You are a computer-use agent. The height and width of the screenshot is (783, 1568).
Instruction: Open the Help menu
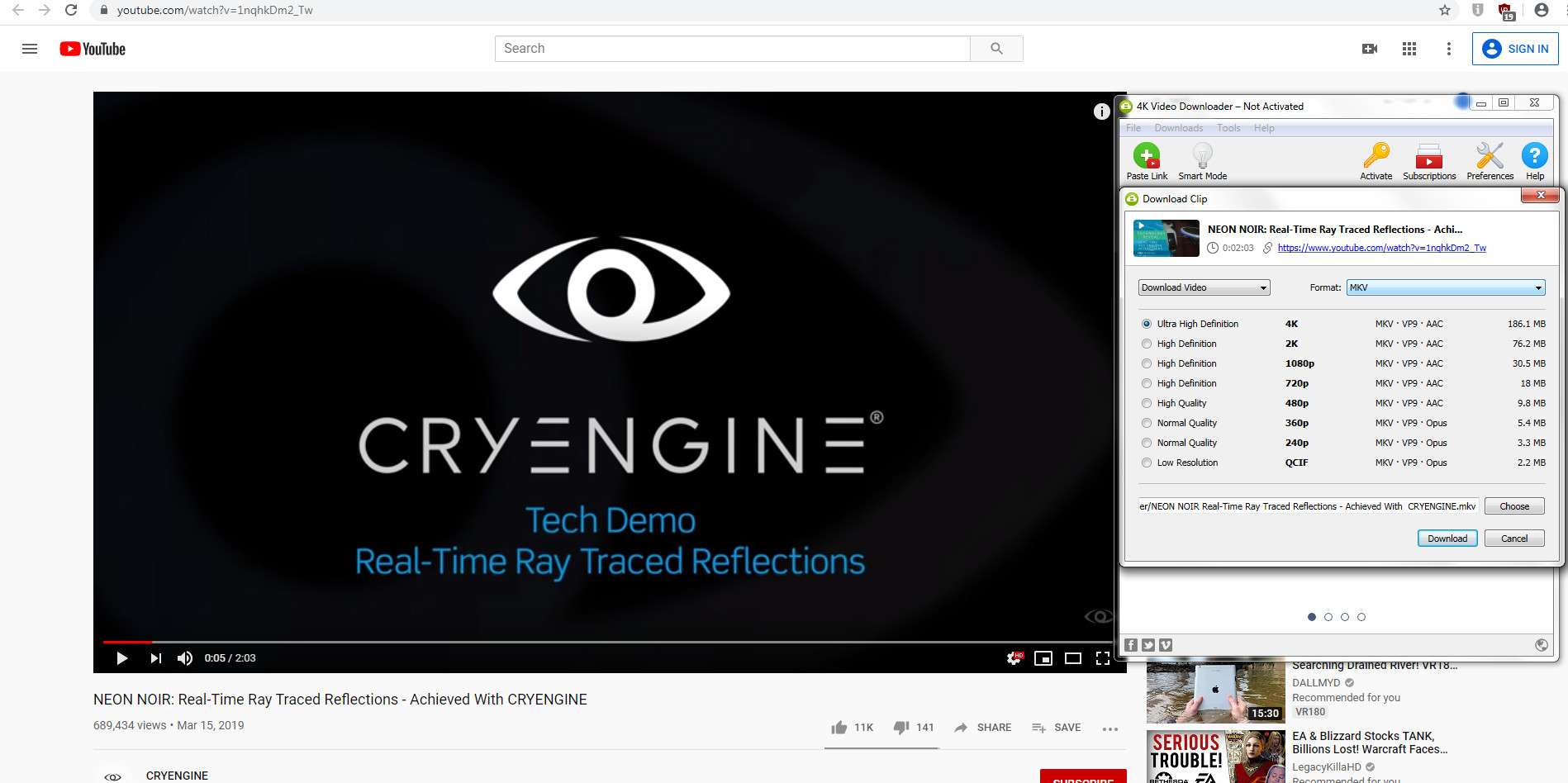[1264, 128]
